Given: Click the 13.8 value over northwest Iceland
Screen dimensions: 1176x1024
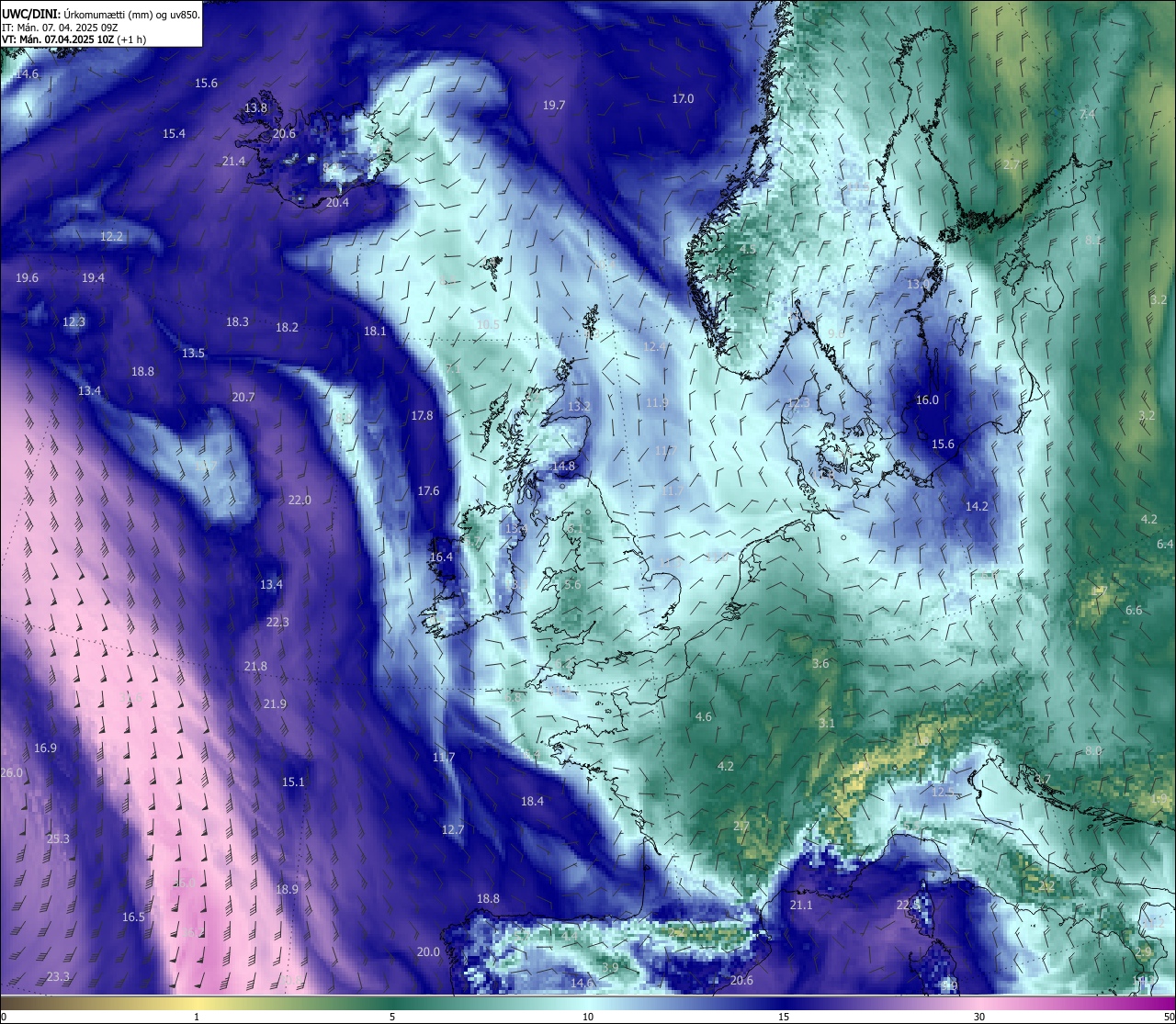Looking at the screenshot, I should point(255,108).
